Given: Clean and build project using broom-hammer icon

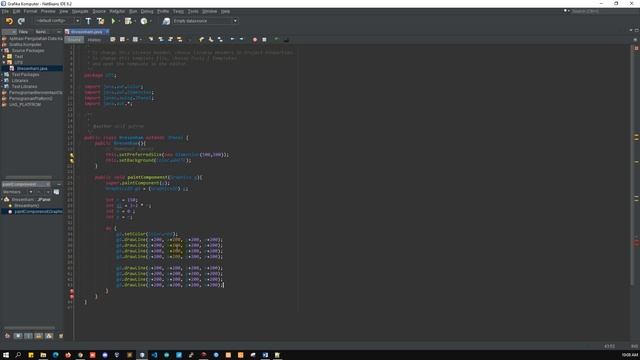Looking at the screenshot, I should tap(100, 21).
